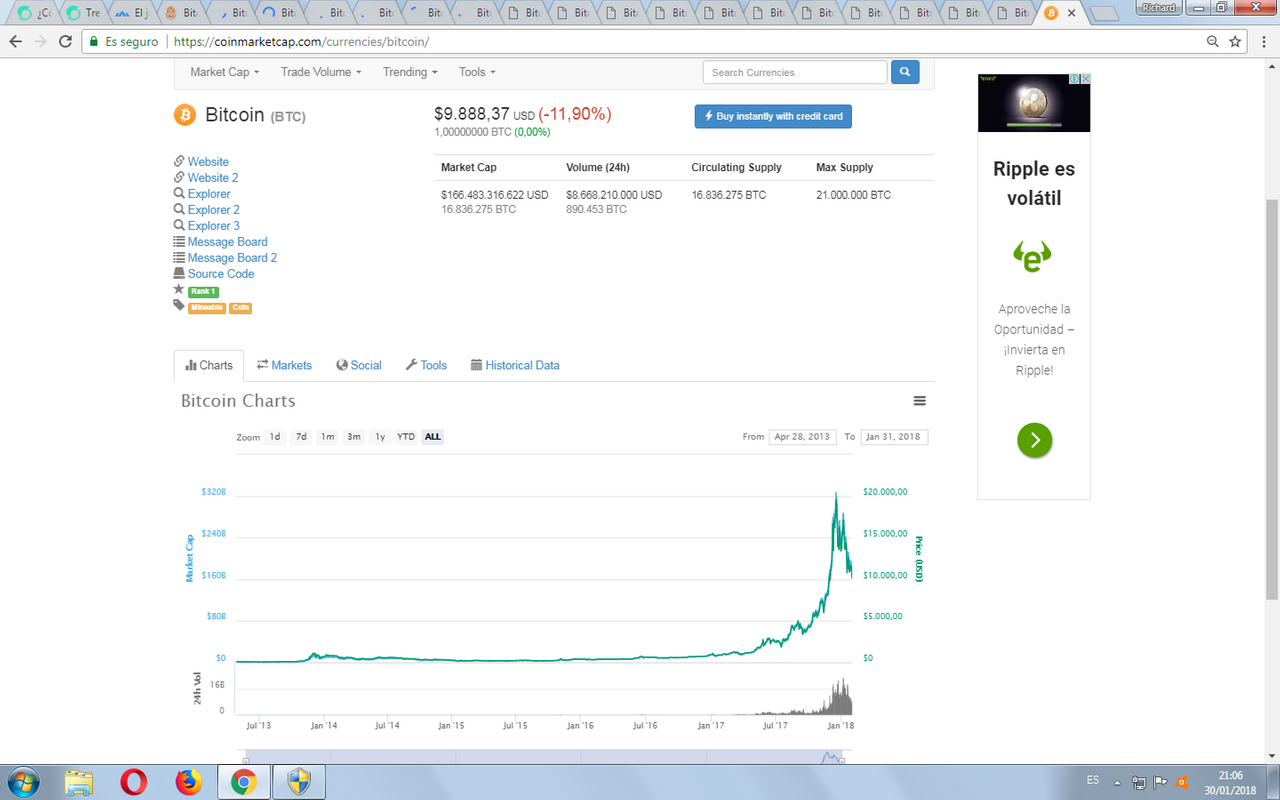Click the secure padlock icon
This screenshot has height=800, width=1280.
[93, 42]
